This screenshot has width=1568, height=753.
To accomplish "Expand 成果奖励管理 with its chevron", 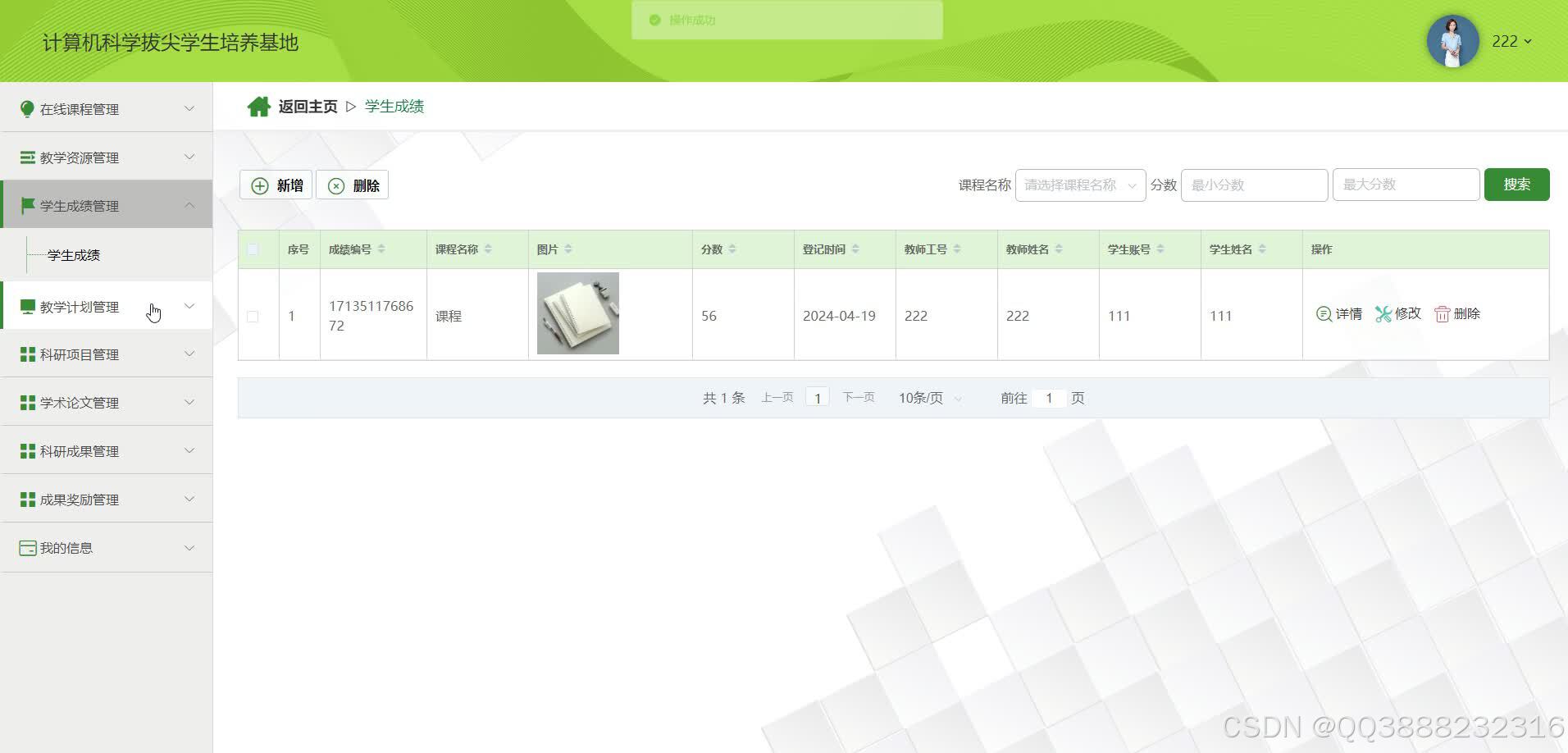I will [189, 500].
